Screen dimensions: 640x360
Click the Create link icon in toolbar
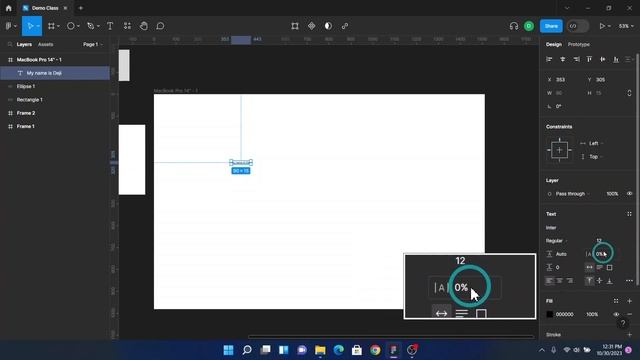345,26
